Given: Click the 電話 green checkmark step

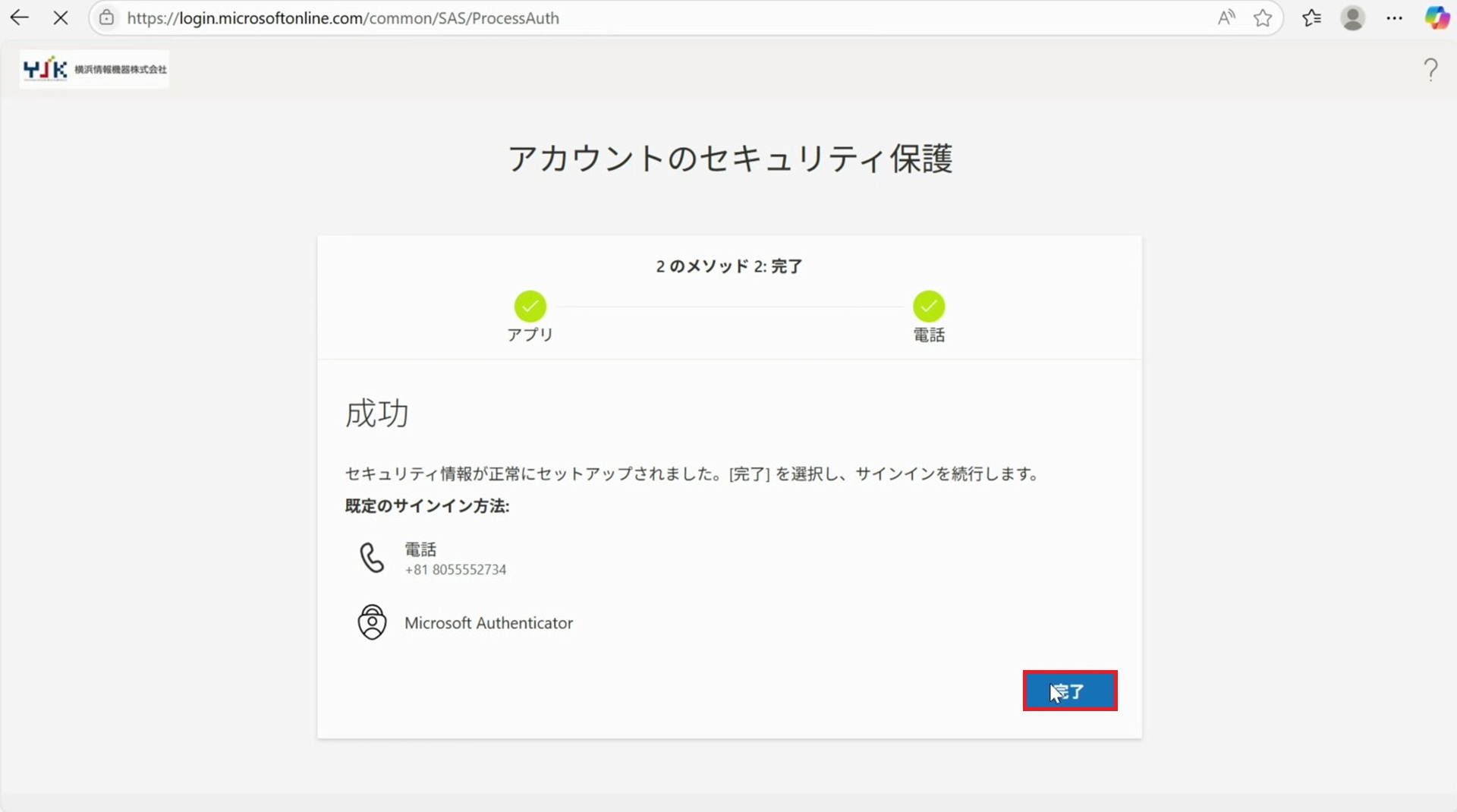Looking at the screenshot, I should pyautogui.click(x=928, y=307).
